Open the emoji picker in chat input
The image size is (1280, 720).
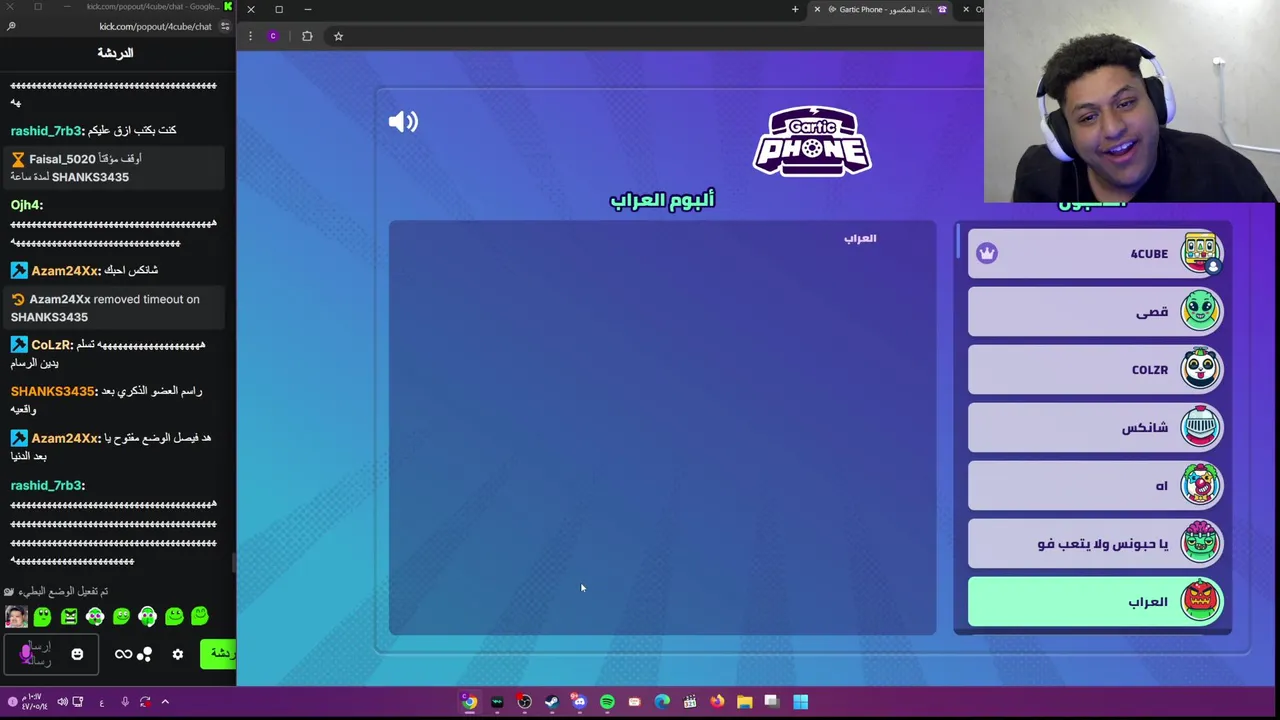tap(77, 654)
